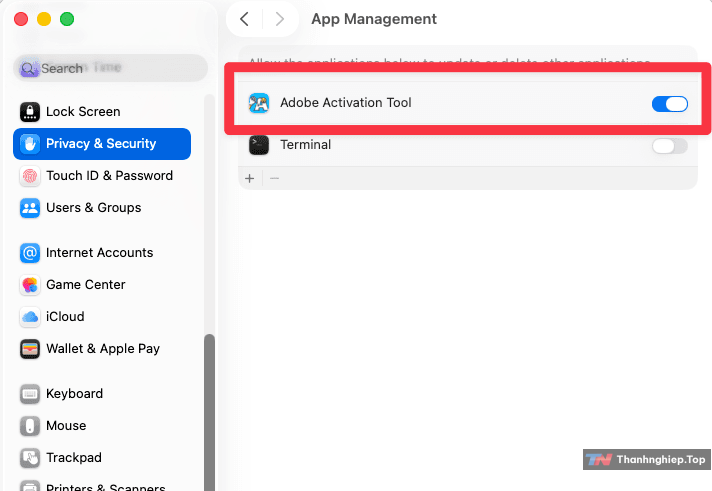Click the Lock Screen icon in sidebar
712x491 pixels.
(x=30, y=112)
